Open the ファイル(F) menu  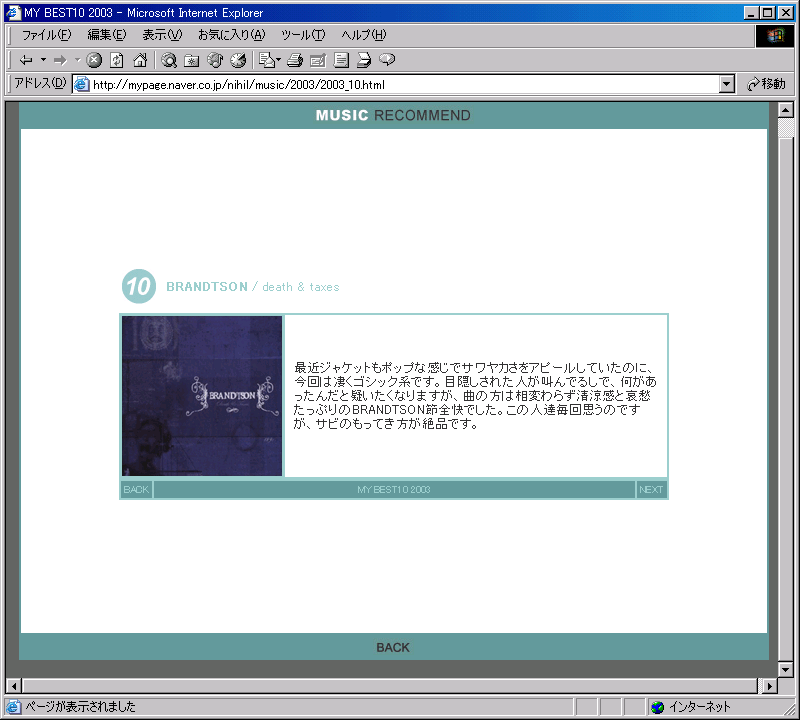(x=46, y=35)
